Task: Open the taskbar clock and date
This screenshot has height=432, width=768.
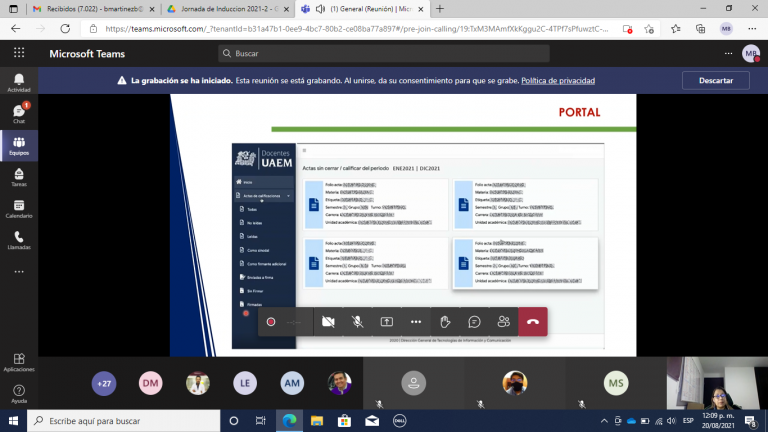Action: (718, 421)
